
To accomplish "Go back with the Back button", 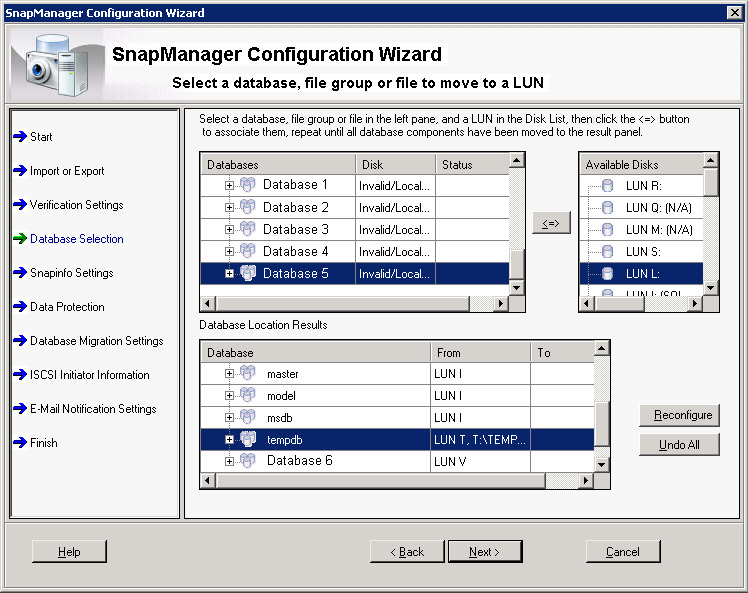I will tap(407, 551).
